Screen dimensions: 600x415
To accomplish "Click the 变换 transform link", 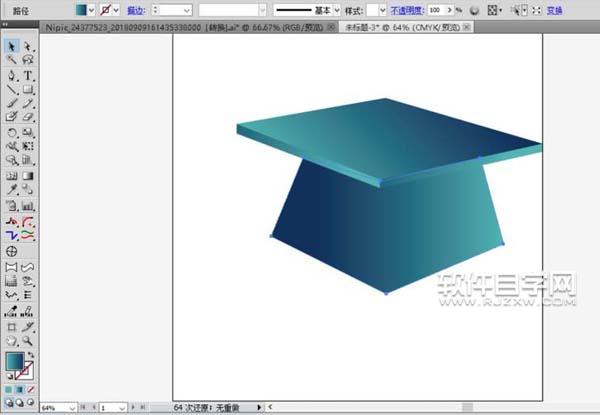I will (x=553, y=9).
